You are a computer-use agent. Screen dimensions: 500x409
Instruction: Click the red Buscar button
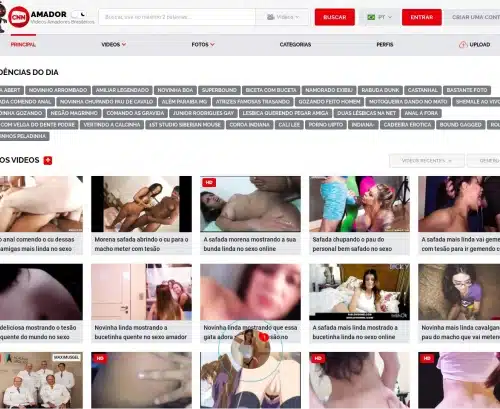click(x=335, y=17)
